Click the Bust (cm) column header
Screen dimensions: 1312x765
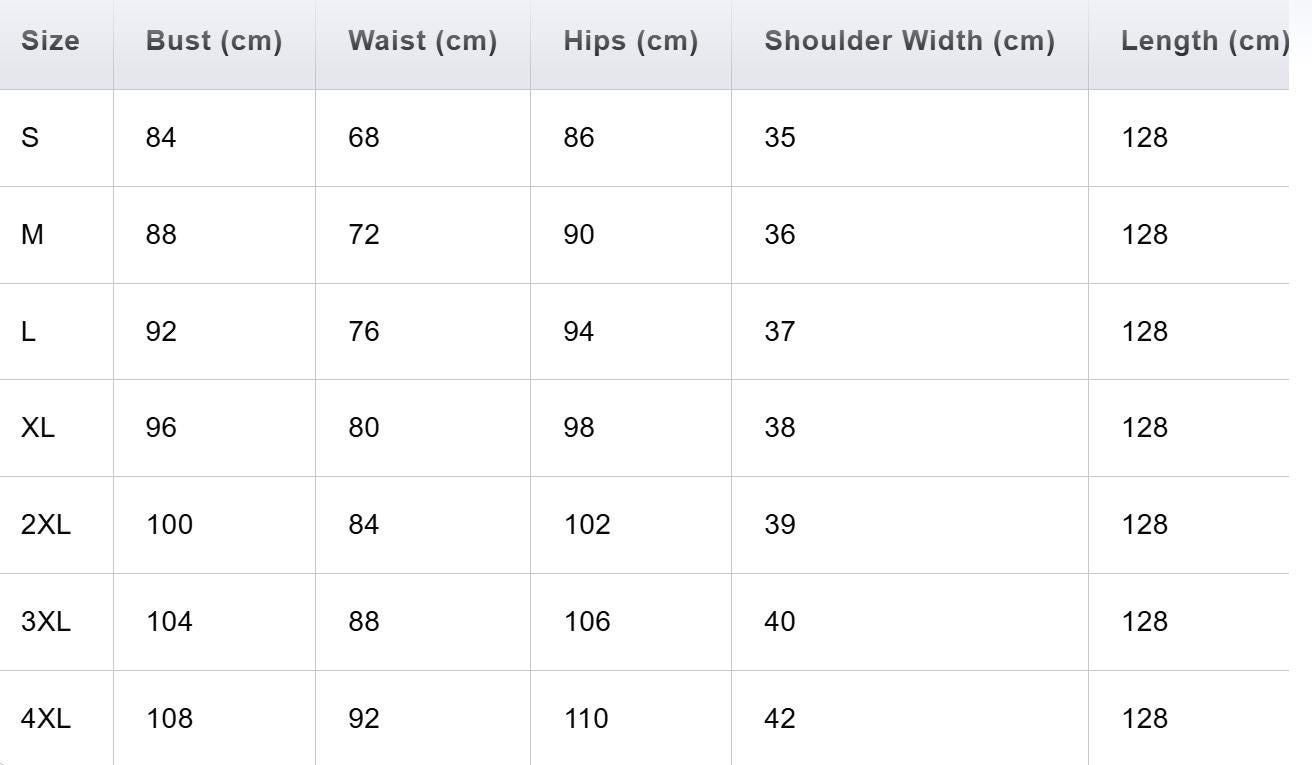(214, 41)
